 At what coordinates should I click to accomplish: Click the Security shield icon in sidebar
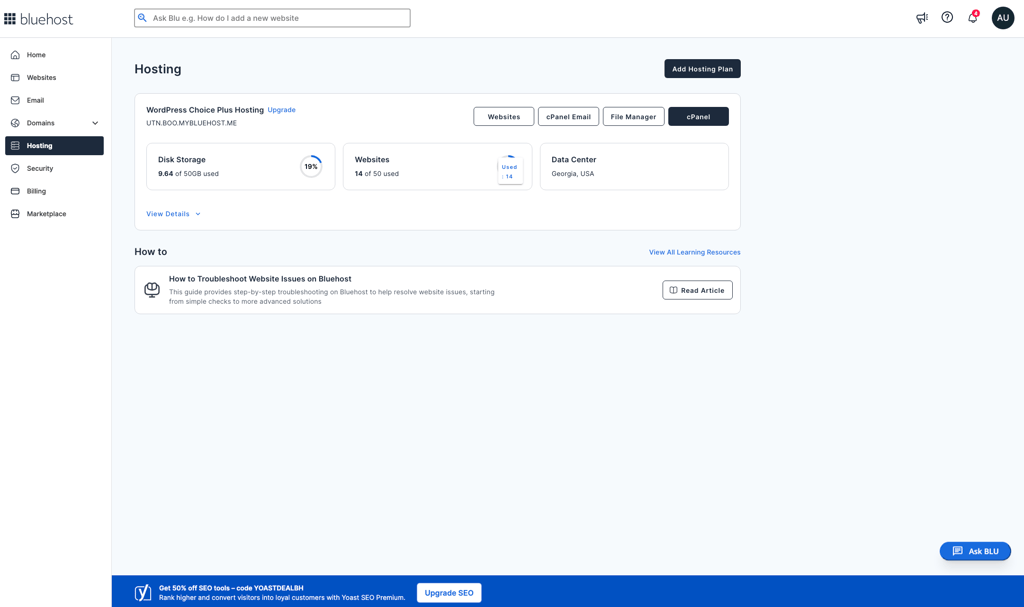pos(15,169)
